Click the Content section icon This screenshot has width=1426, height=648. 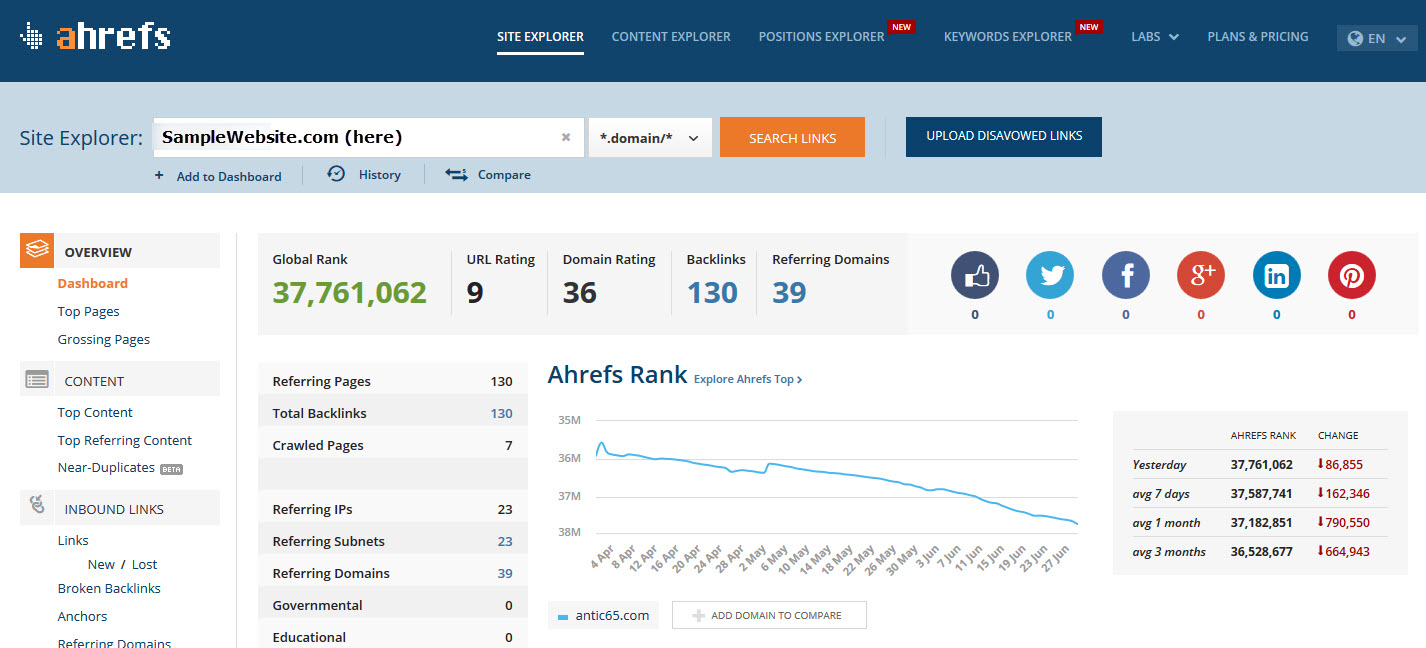point(37,379)
